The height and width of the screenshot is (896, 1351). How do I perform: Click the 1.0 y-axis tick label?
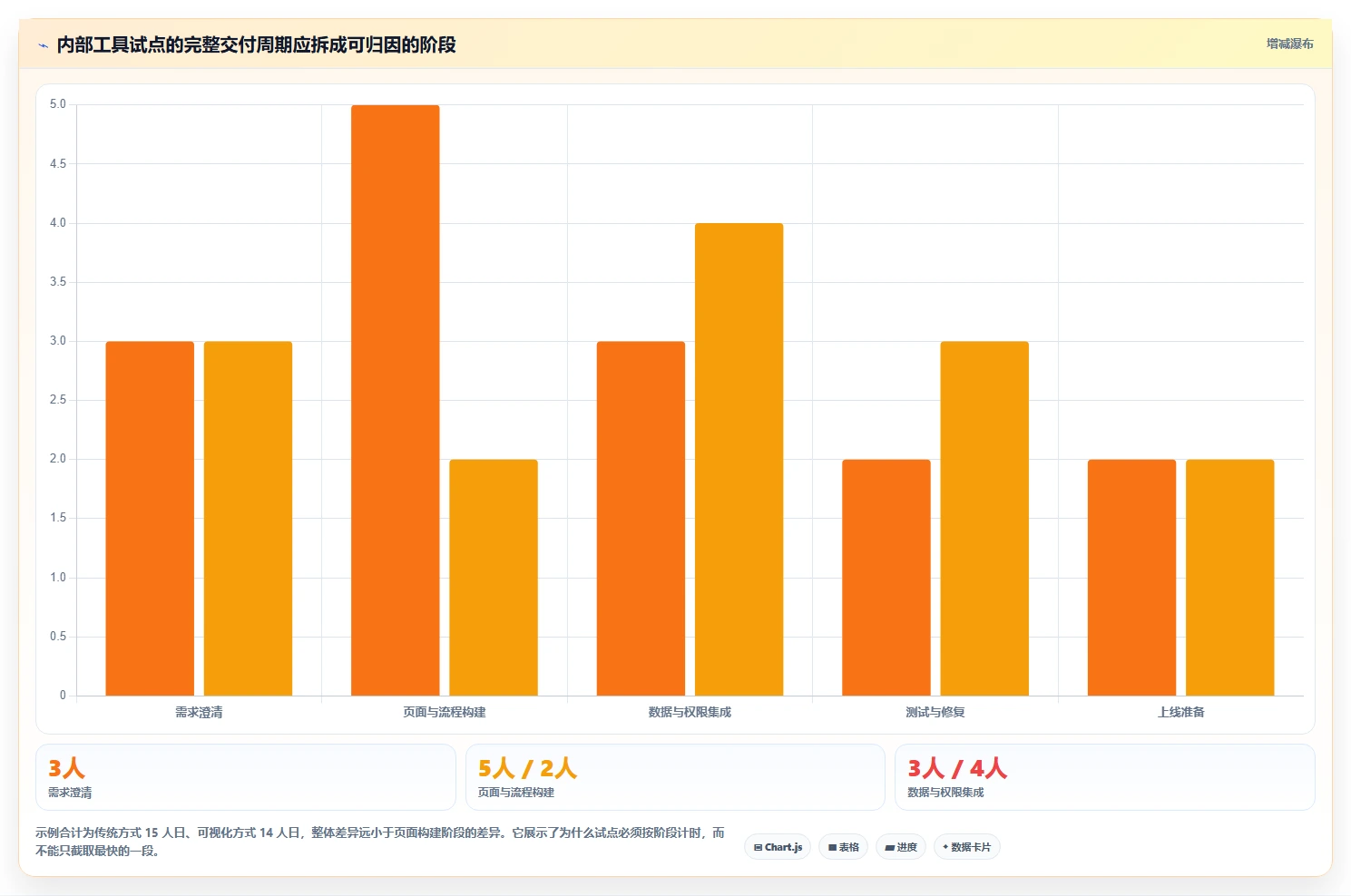58,578
